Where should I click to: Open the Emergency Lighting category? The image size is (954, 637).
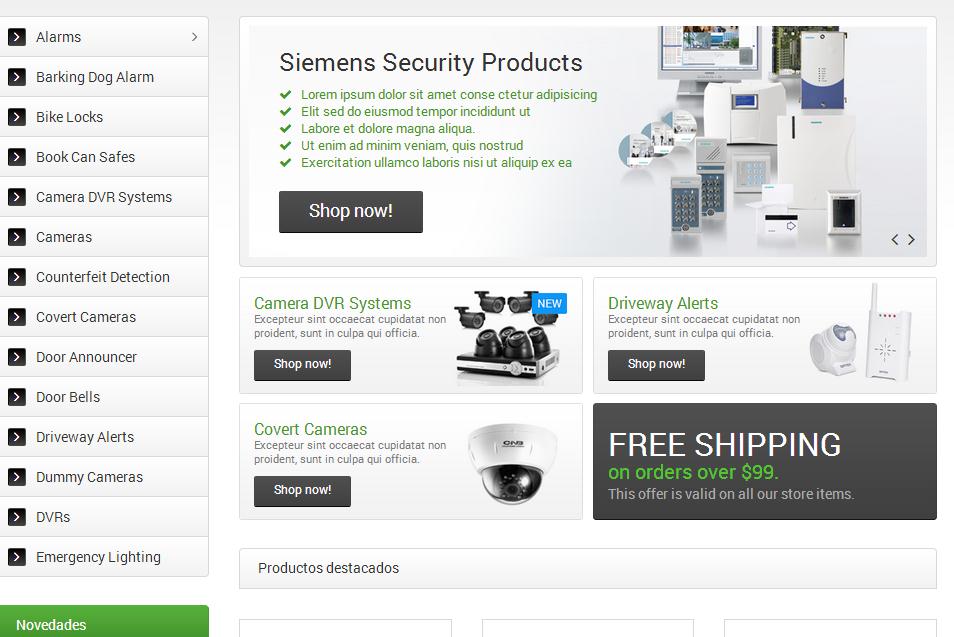[103, 557]
